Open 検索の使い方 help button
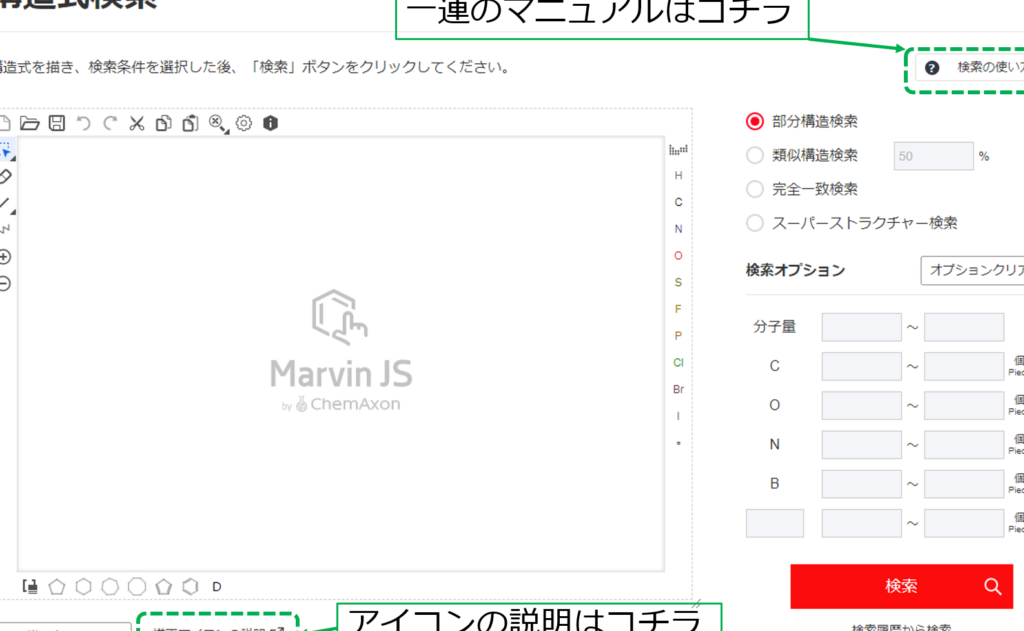Screen dimensions: 1024x631 [x=970, y=67]
